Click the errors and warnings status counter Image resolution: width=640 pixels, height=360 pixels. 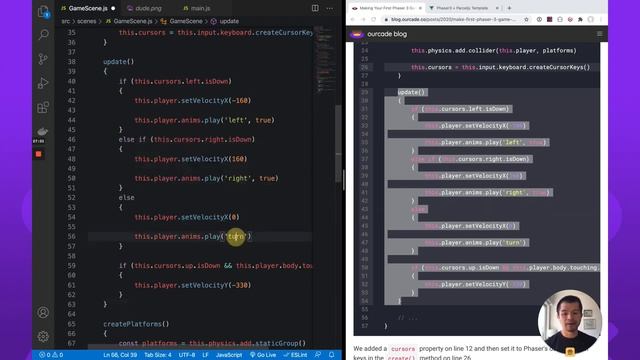pos(51,355)
